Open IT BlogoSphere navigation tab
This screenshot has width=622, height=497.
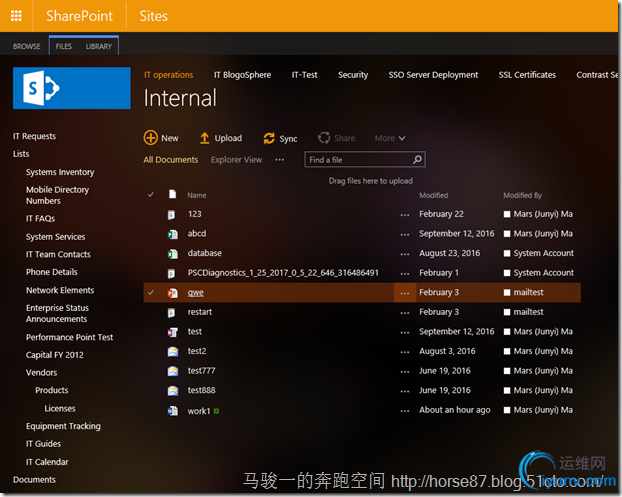242,75
